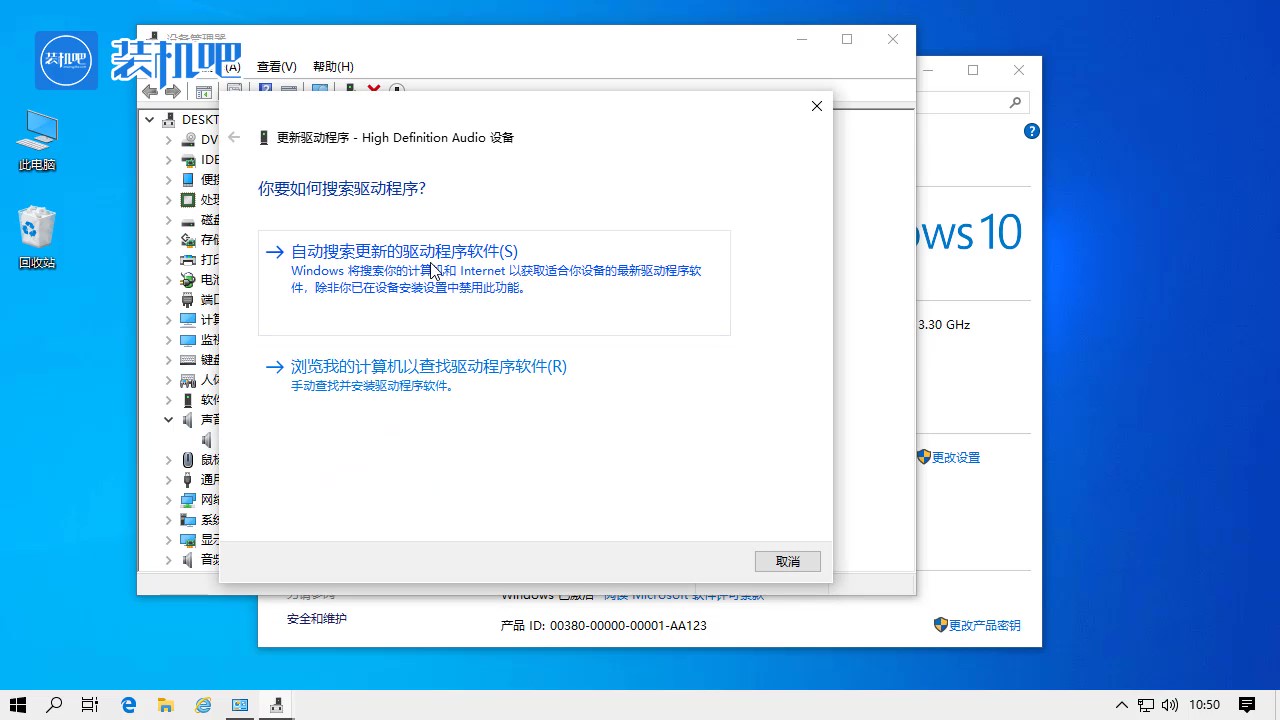This screenshot has height=720, width=1280.
Task: Open Microsoft Edge from the taskbar
Action: pos(129,705)
